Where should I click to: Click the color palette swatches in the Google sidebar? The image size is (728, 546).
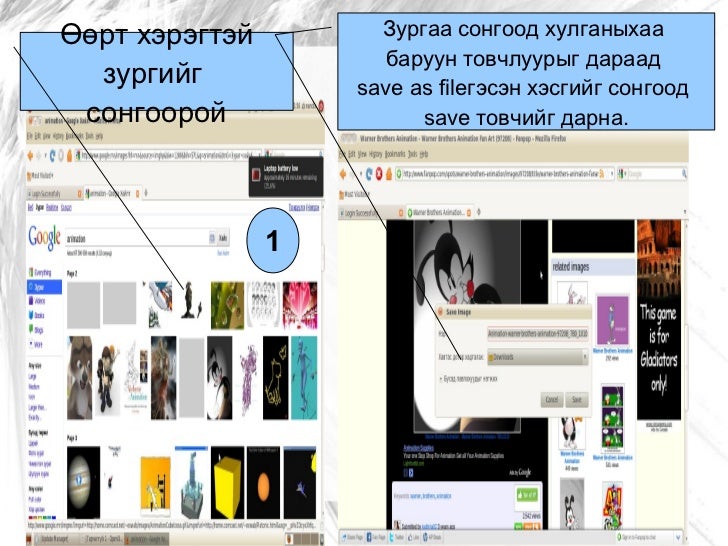coord(42,516)
